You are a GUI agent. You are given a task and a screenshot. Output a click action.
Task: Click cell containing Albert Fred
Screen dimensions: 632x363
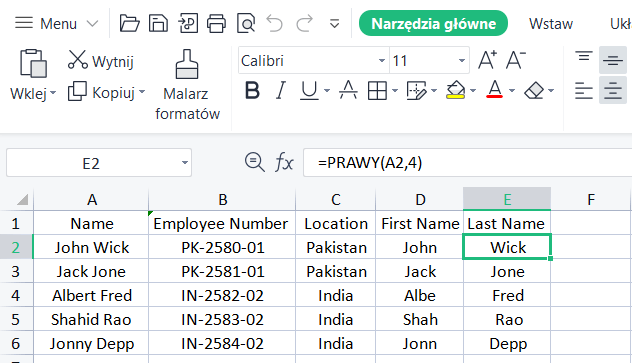(x=91, y=295)
